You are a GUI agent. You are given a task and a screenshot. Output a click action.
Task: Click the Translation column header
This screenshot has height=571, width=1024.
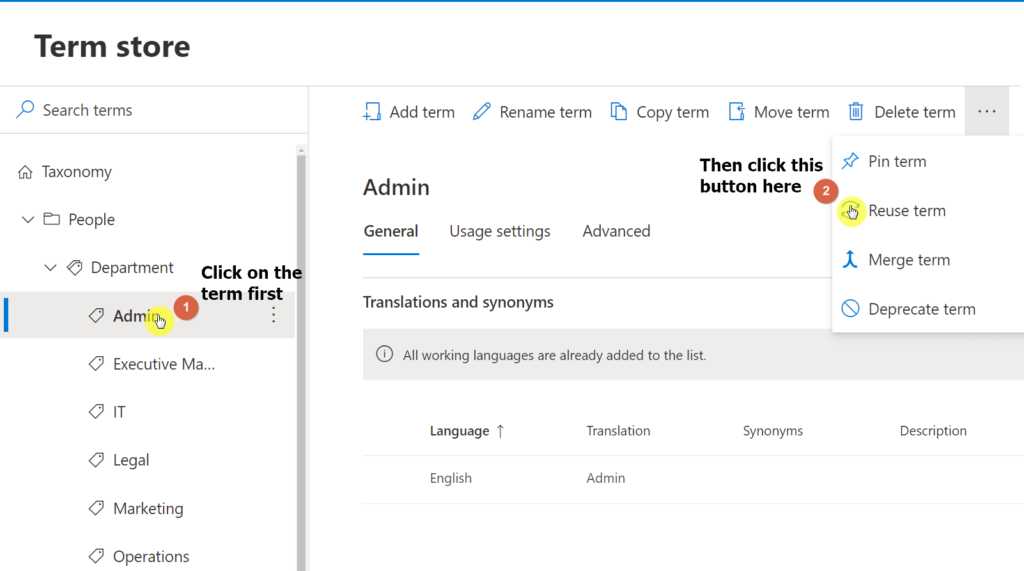(x=618, y=431)
